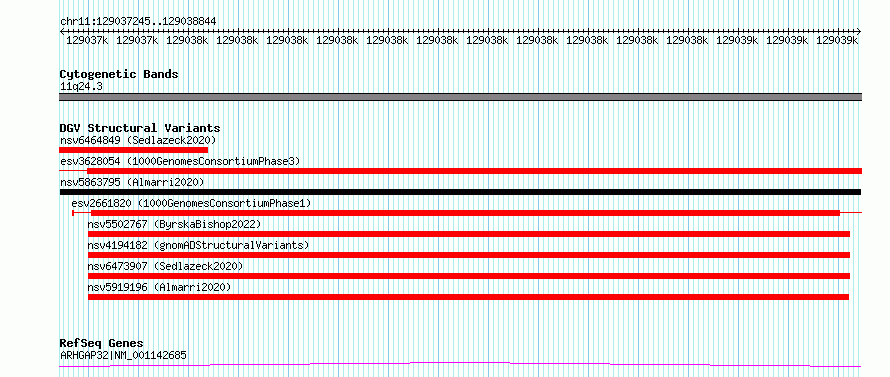This screenshot has width=890, height=377.
Task: Select the black nsv5863795 variant bar
Action: coord(460,192)
